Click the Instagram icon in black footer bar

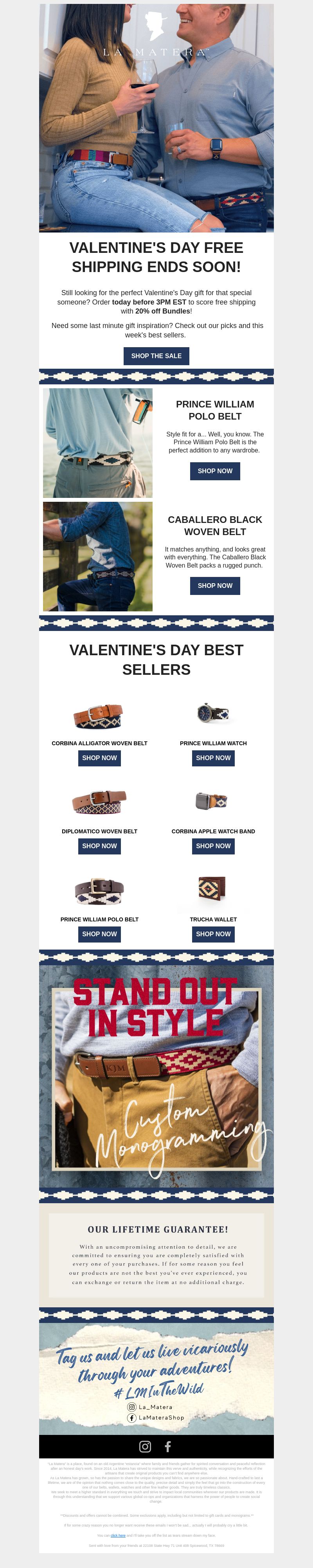click(x=145, y=1446)
